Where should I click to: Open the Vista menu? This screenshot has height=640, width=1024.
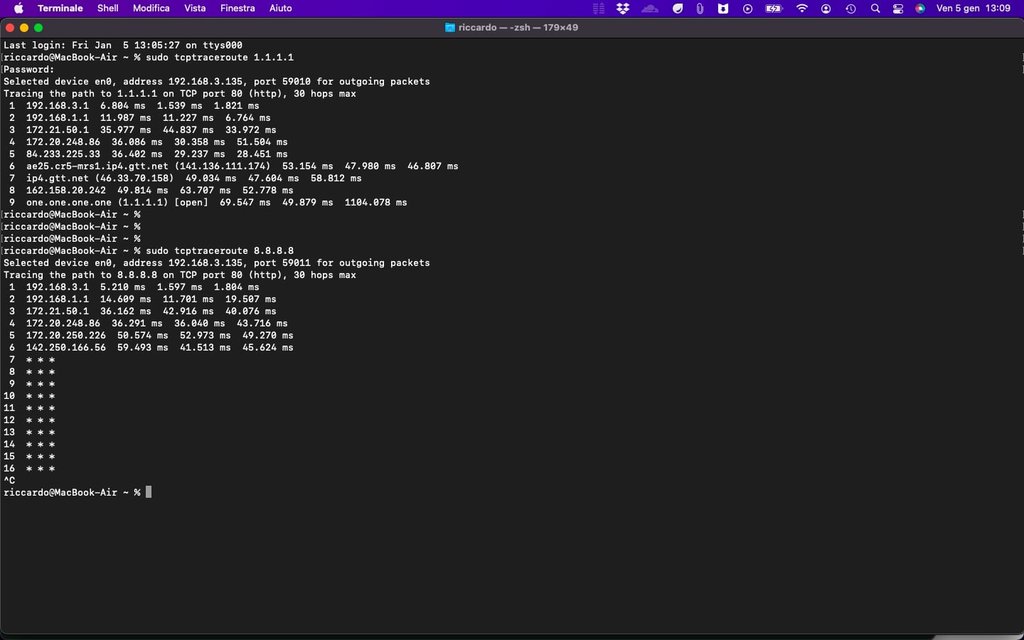coord(195,8)
